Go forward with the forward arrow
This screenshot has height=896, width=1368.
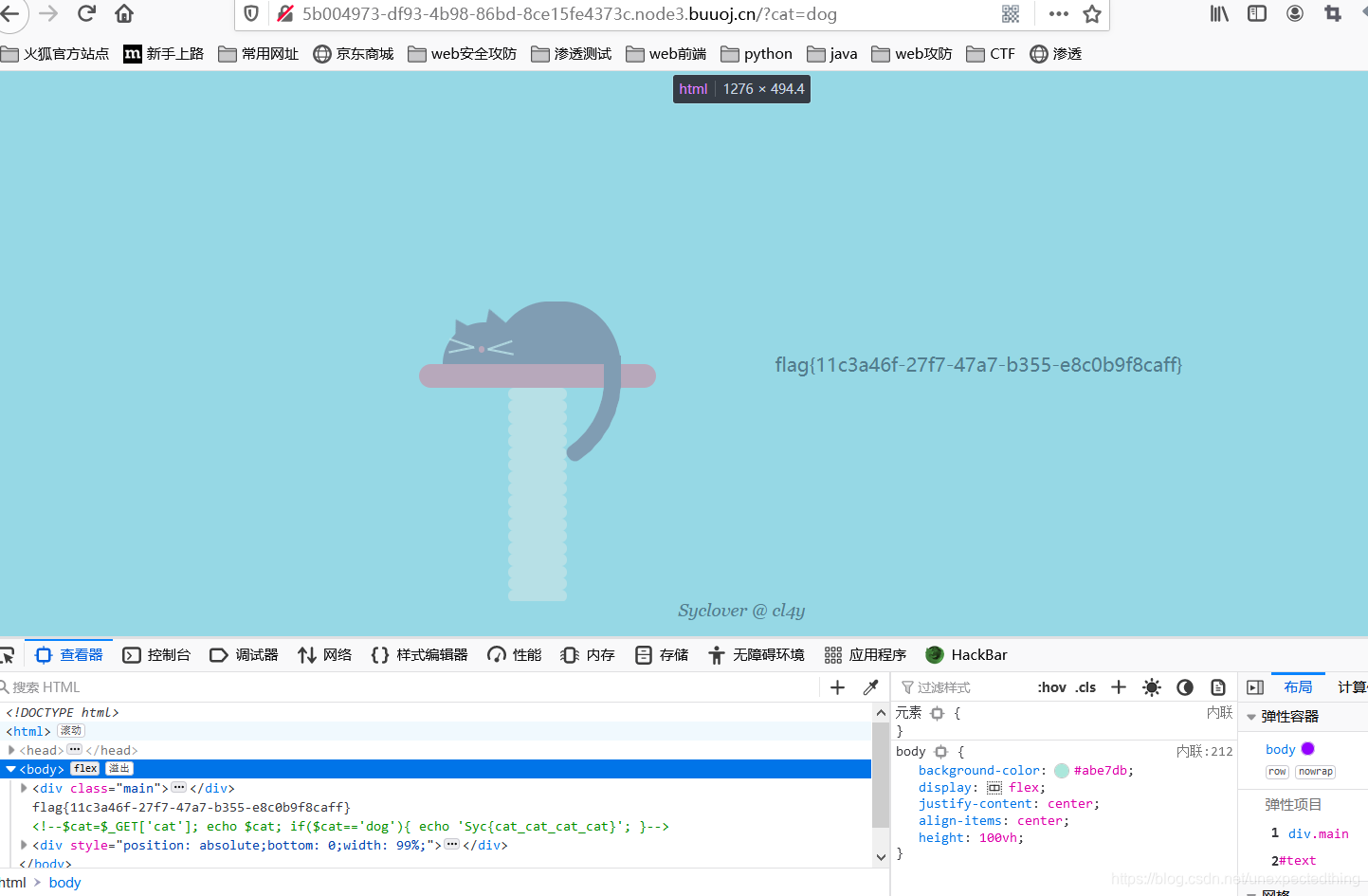48,13
